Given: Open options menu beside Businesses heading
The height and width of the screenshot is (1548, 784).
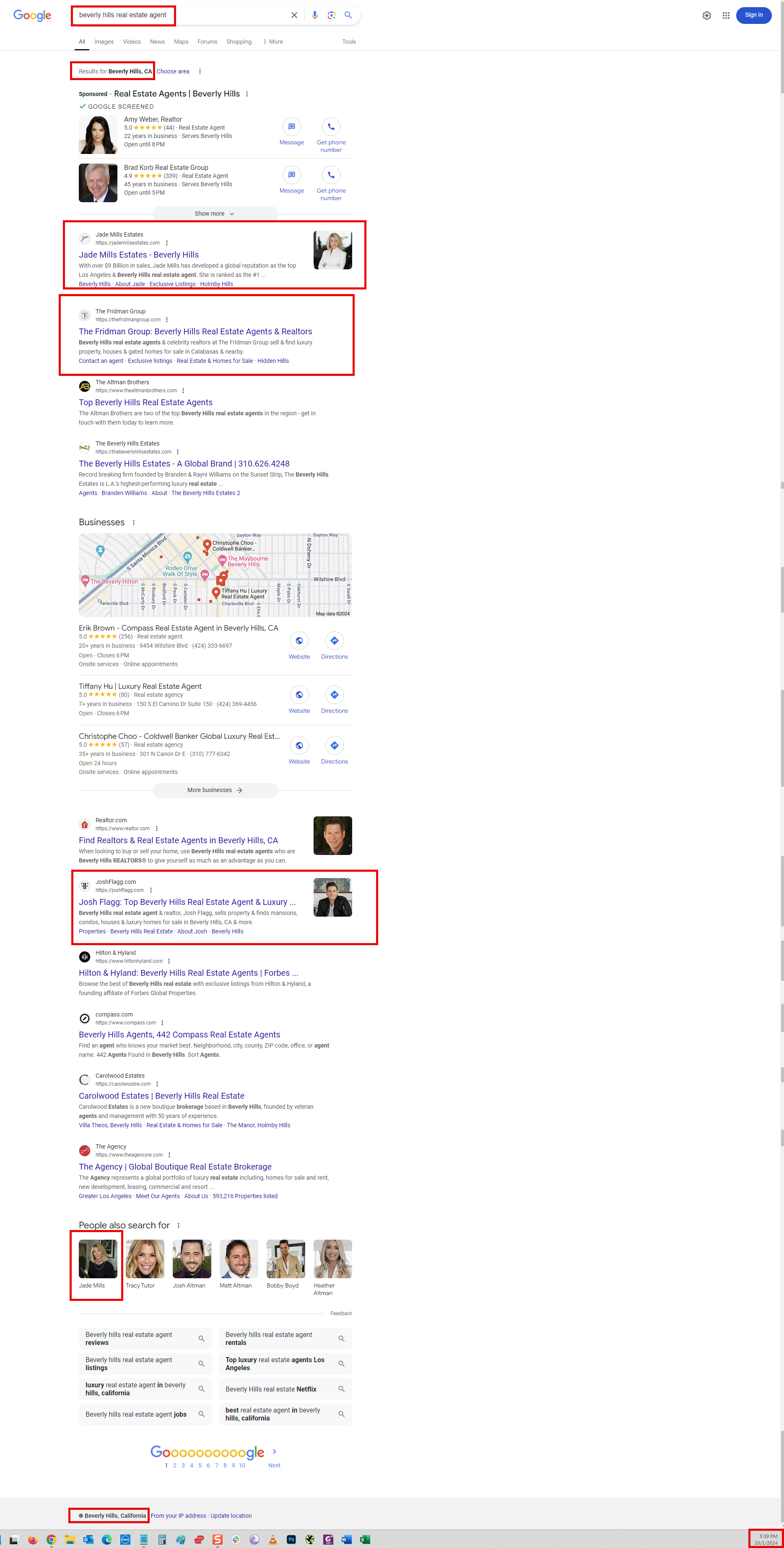Looking at the screenshot, I should coord(133,523).
